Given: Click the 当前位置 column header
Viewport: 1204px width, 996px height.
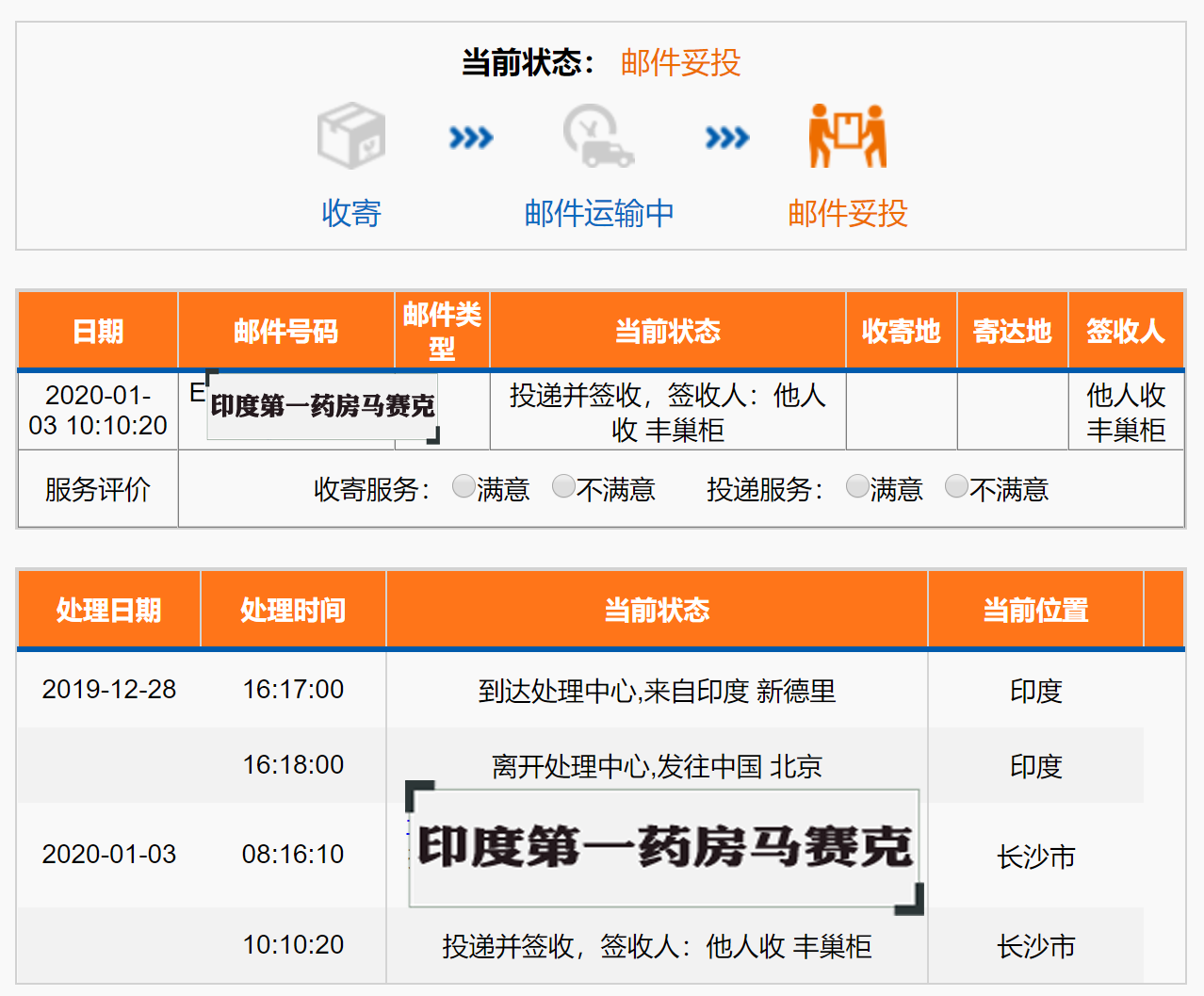Looking at the screenshot, I should tap(1034, 610).
